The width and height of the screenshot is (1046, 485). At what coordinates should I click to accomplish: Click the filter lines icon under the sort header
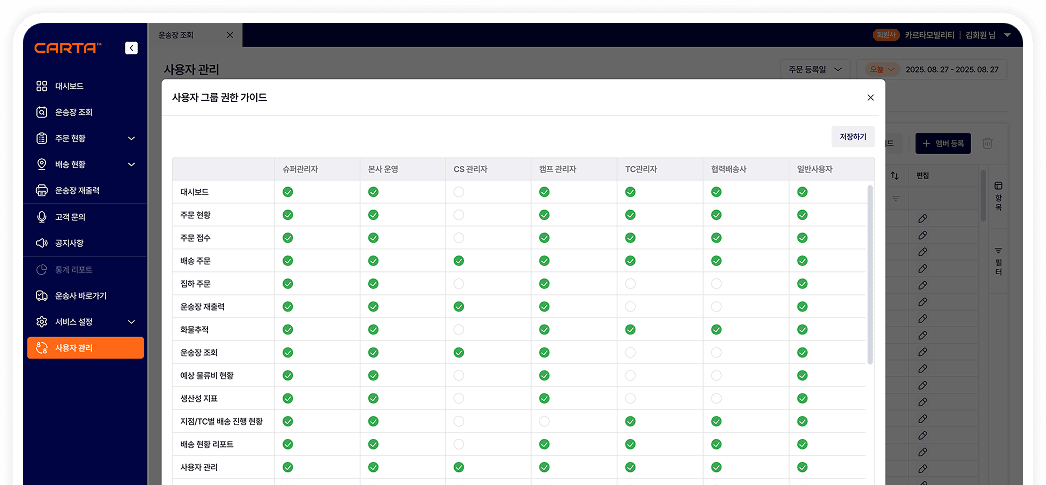[895, 198]
